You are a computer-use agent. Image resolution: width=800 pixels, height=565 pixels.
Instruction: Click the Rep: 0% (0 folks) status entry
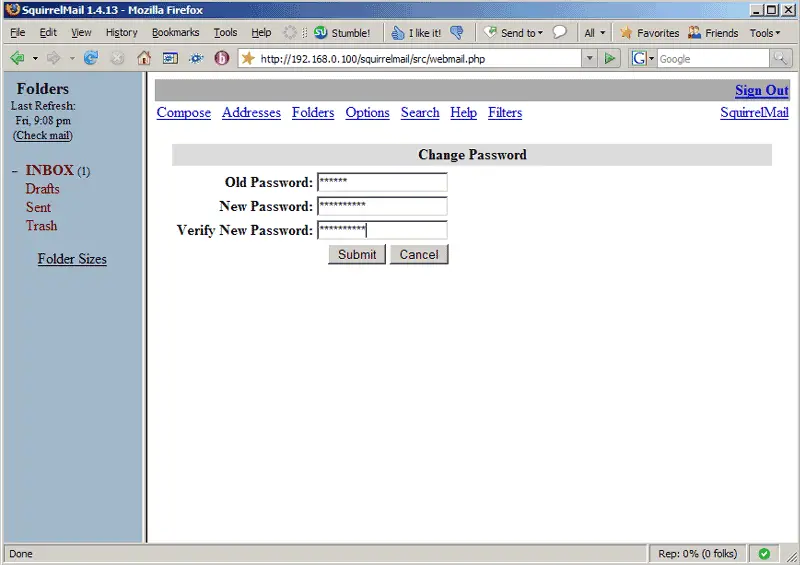click(x=697, y=554)
